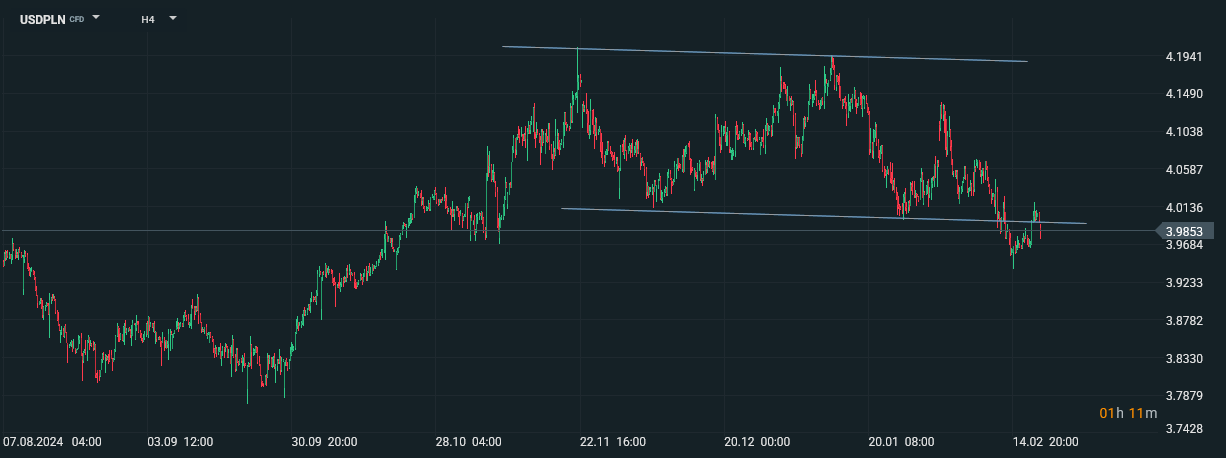Click the 3.8330 price axis label

(1183, 359)
